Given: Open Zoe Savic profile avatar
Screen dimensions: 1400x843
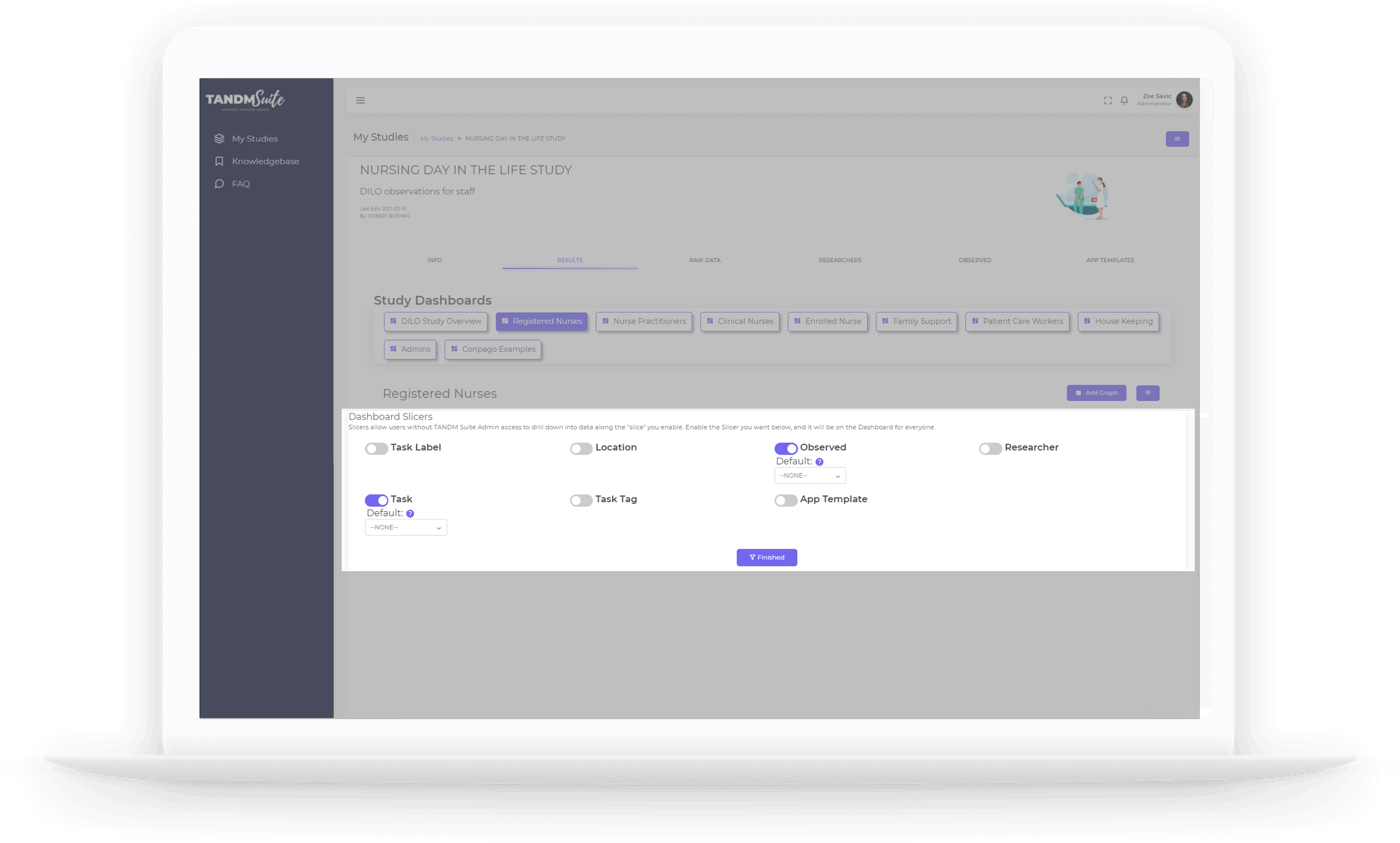Looking at the screenshot, I should pos(1184,100).
